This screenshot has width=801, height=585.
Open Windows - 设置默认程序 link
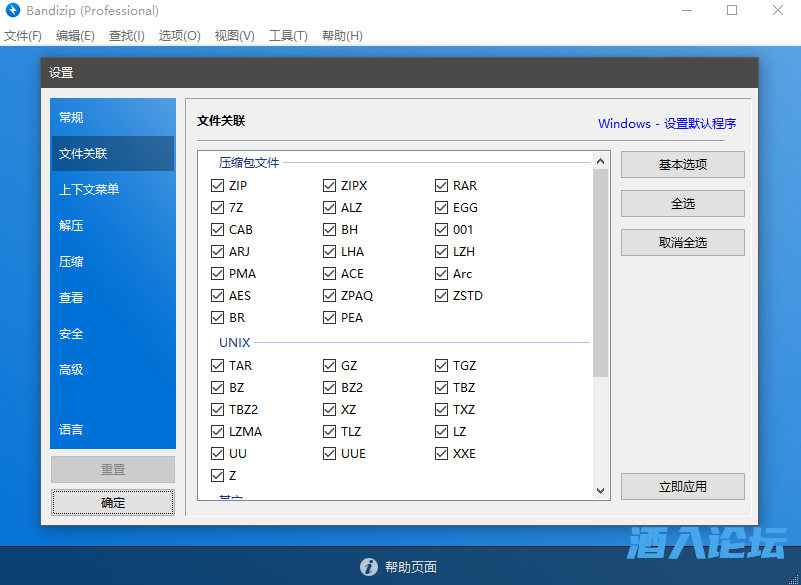pyautogui.click(x=667, y=124)
